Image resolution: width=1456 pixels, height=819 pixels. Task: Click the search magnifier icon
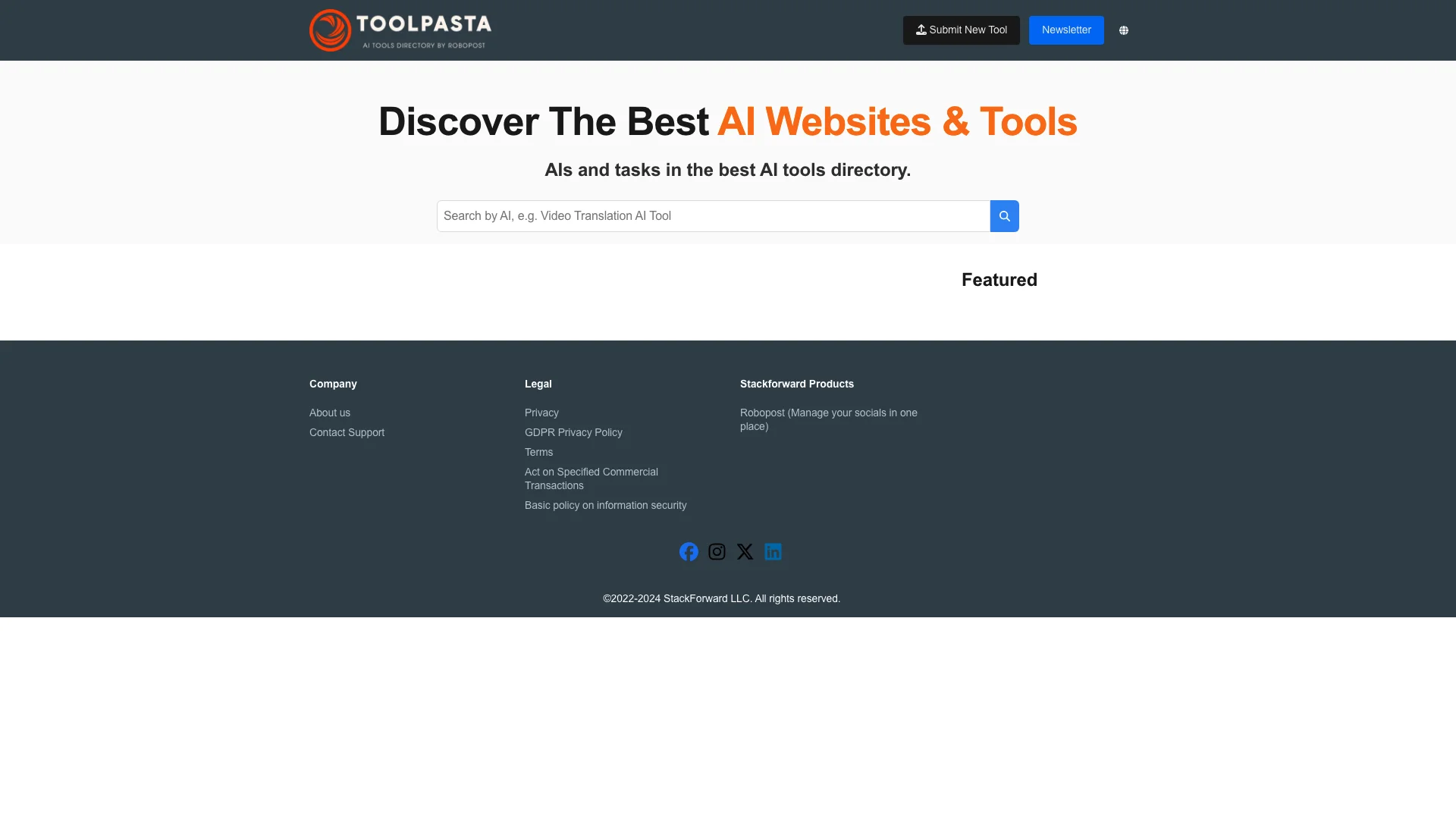1004,215
